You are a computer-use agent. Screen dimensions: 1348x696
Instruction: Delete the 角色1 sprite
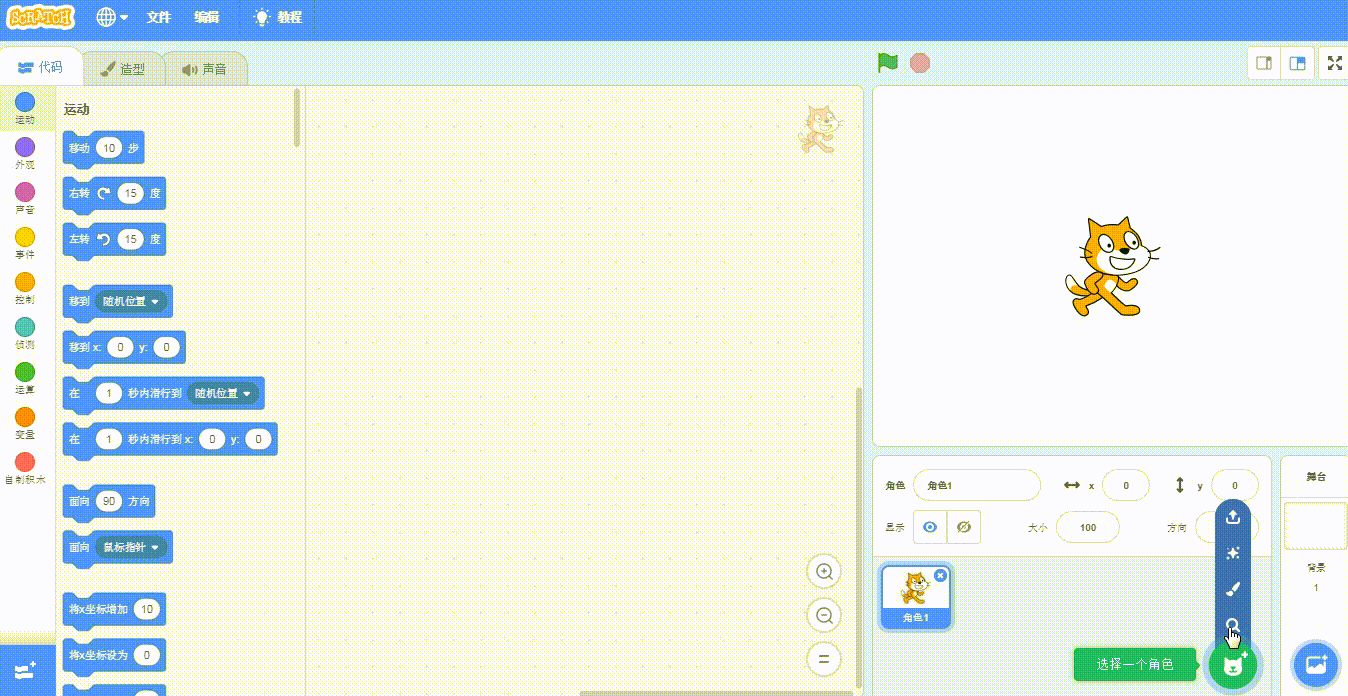(940, 575)
